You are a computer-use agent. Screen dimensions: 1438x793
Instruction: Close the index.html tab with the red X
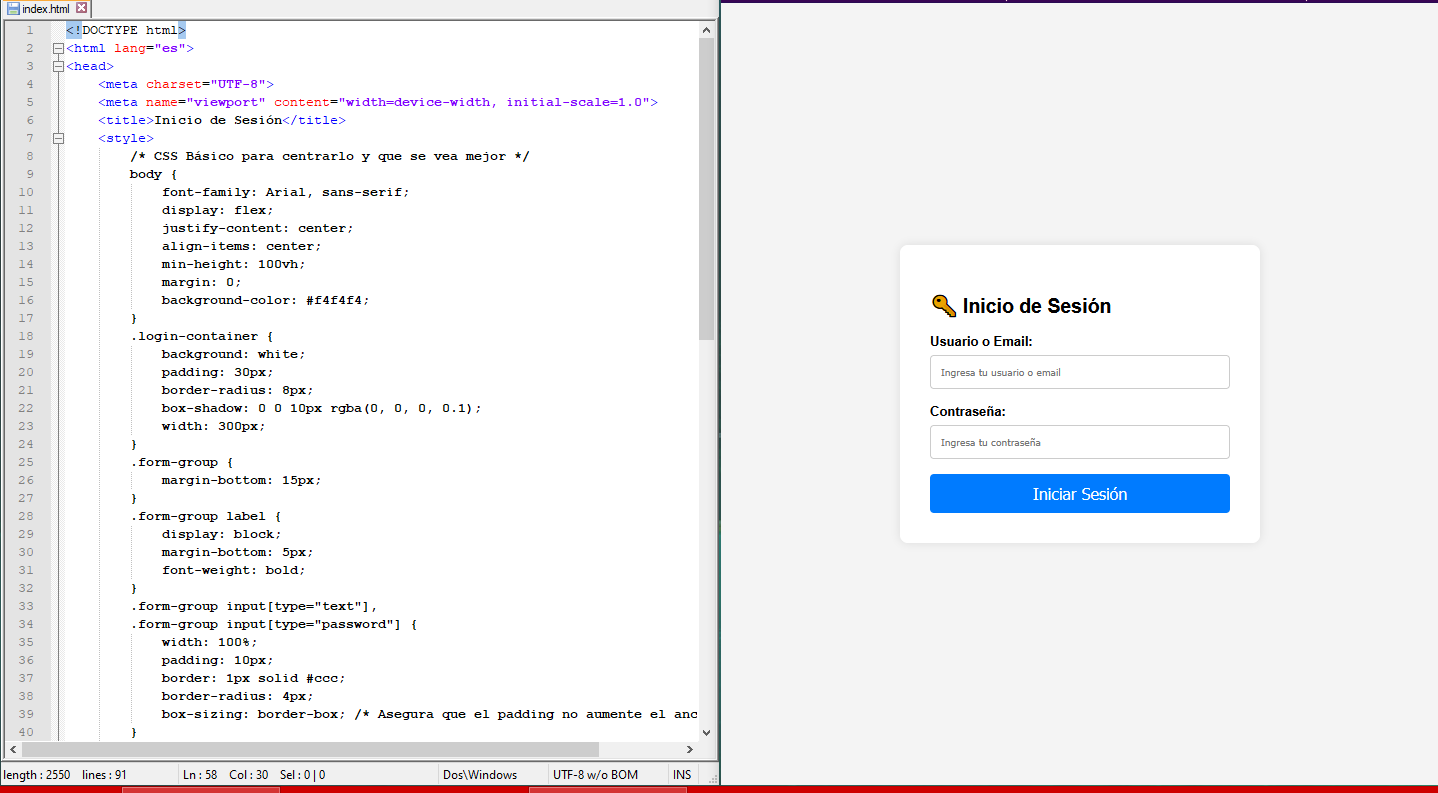click(x=81, y=9)
